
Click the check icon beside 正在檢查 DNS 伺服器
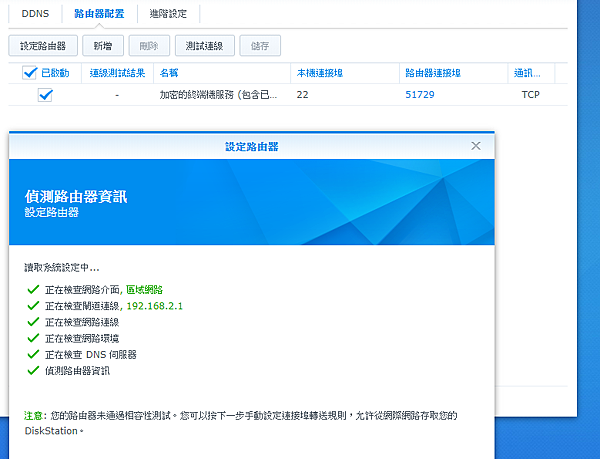[32, 355]
